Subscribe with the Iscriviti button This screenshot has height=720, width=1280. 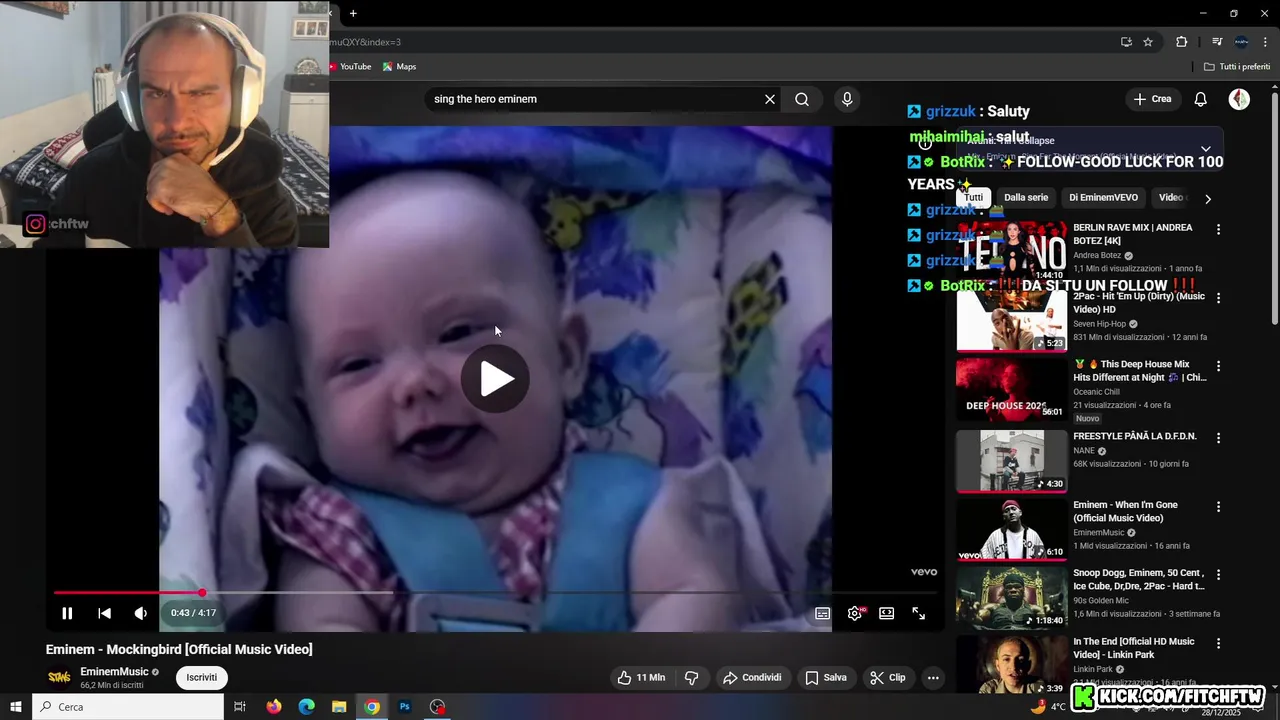coord(202,677)
